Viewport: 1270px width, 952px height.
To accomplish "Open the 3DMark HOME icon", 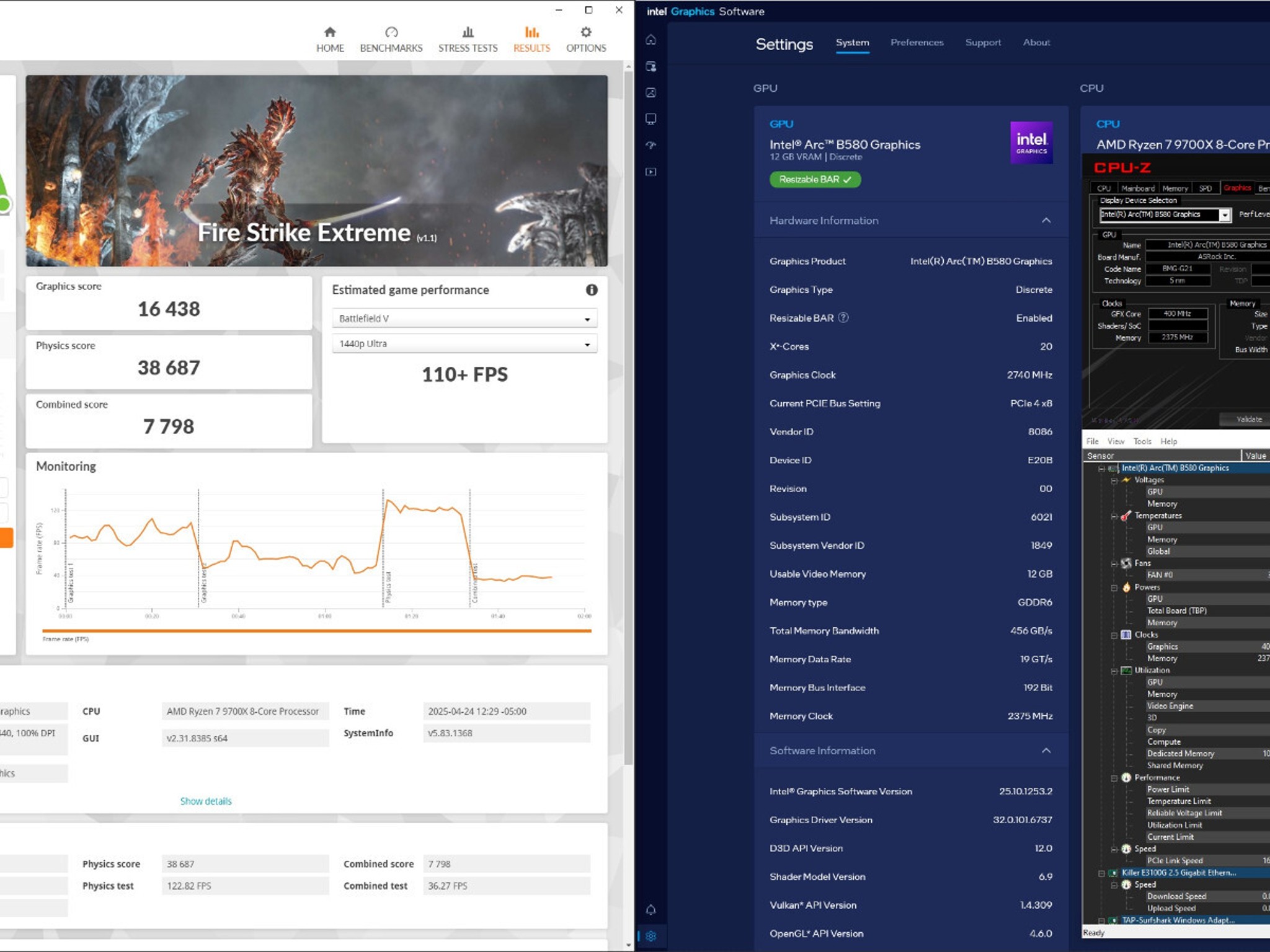I will (x=330, y=32).
